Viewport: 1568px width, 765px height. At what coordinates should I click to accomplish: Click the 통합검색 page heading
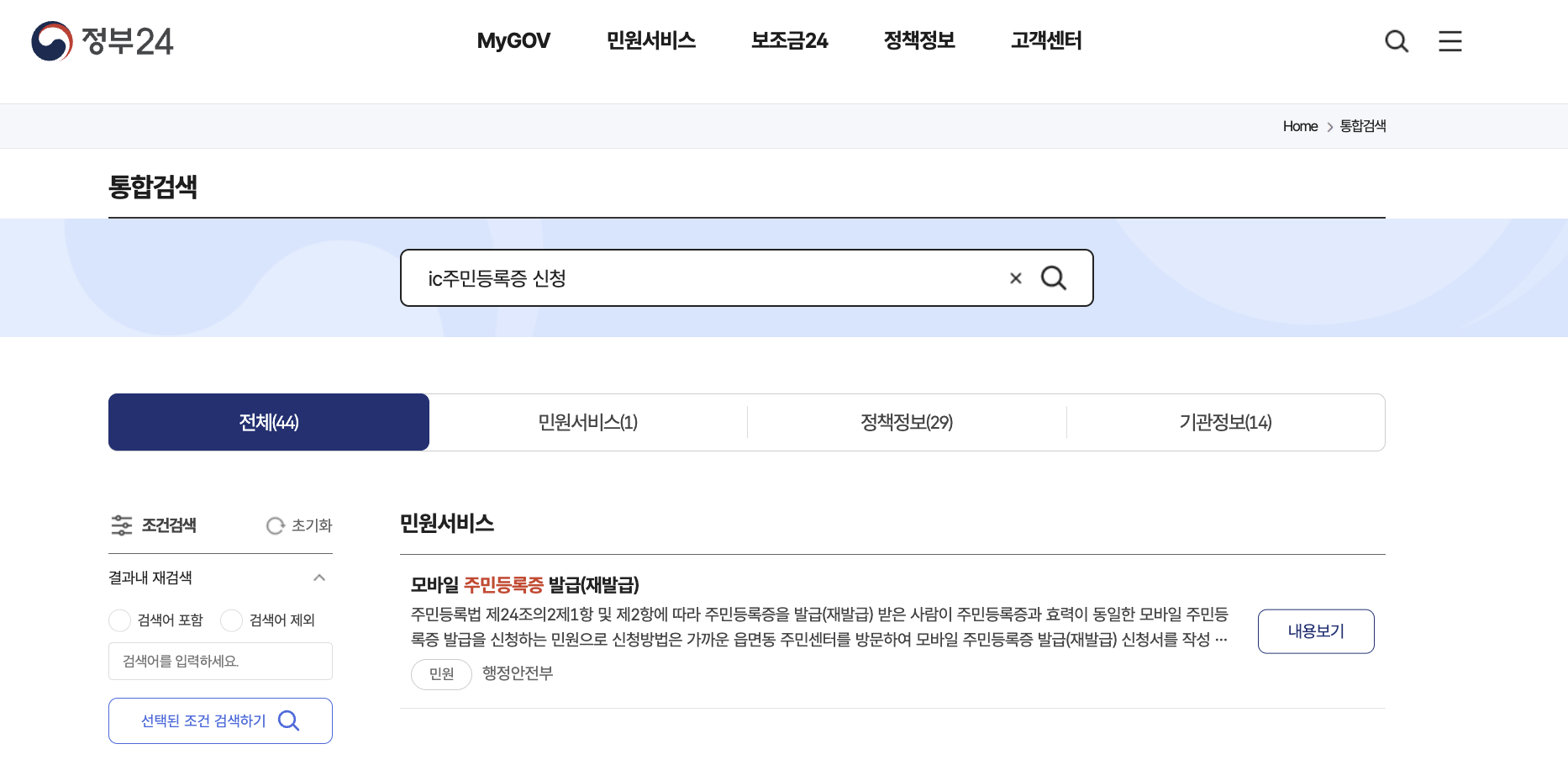pyautogui.click(x=153, y=187)
